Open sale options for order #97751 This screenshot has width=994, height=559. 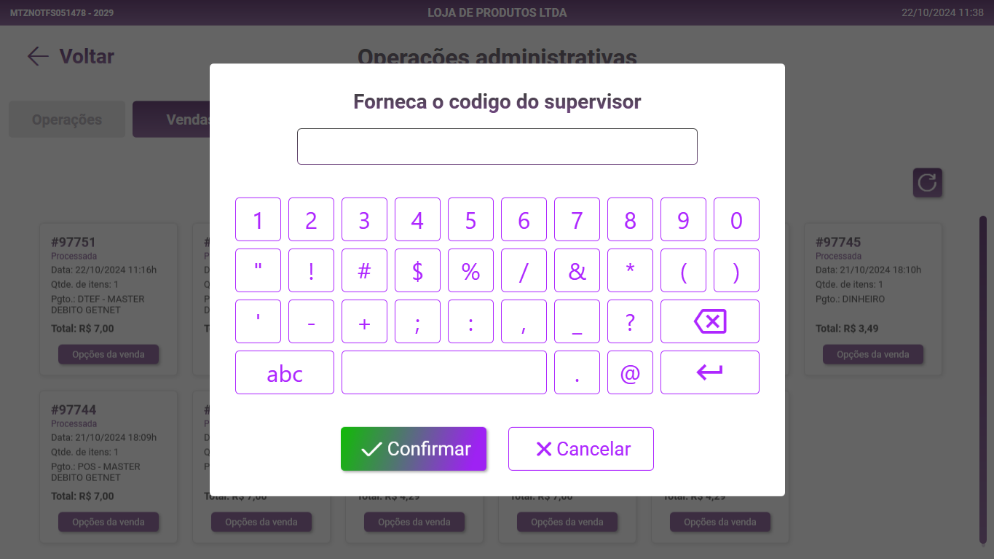pos(108,354)
